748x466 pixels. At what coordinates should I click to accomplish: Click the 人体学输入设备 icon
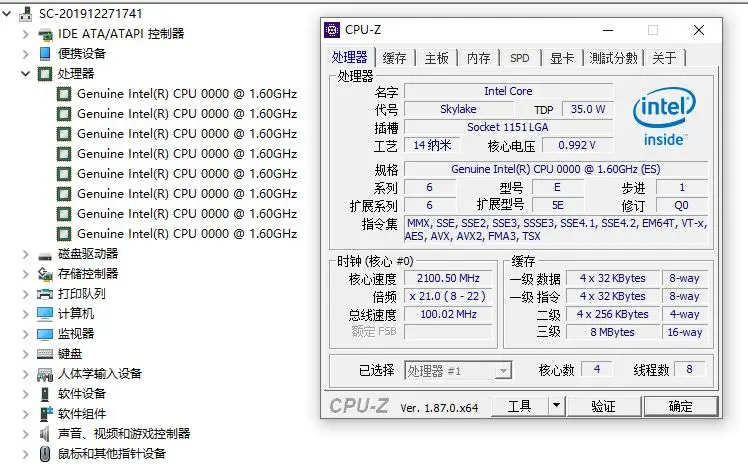click(45, 374)
